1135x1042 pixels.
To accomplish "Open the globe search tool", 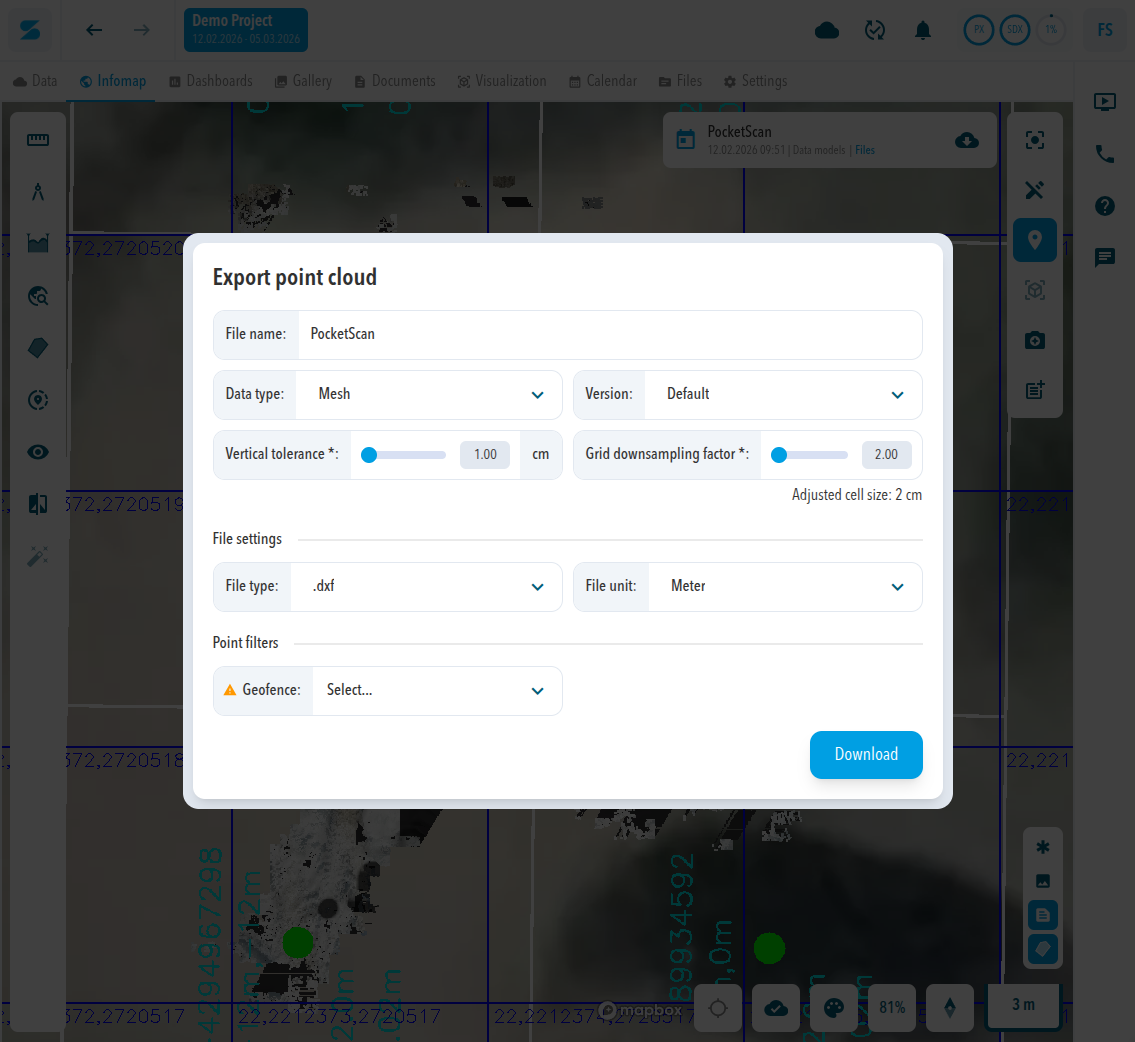I will (38, 296).
